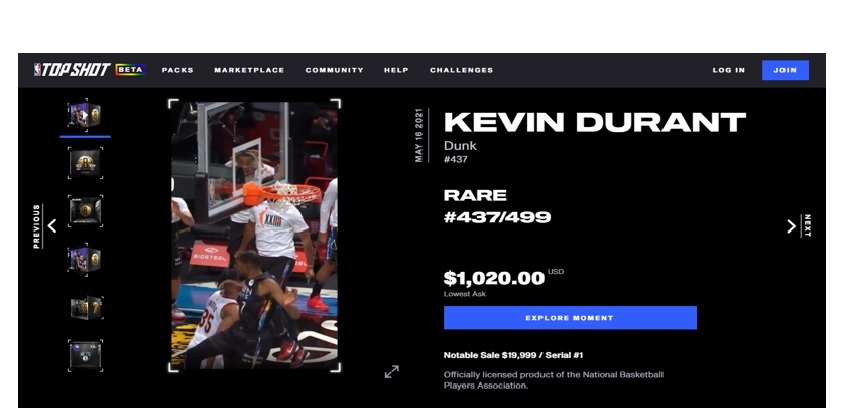The width and height of the screenshot is (844, 408).
Task: Select the second Nets logo thumbnail
Action: [85, 163]
